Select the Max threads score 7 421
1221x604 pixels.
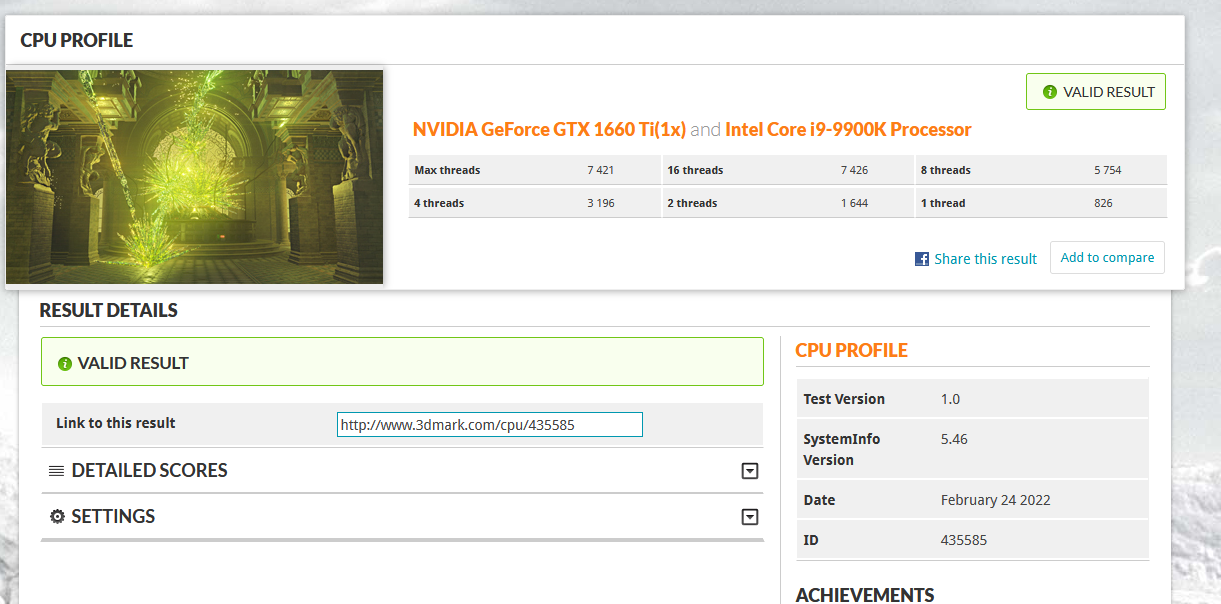pos(600,171)
